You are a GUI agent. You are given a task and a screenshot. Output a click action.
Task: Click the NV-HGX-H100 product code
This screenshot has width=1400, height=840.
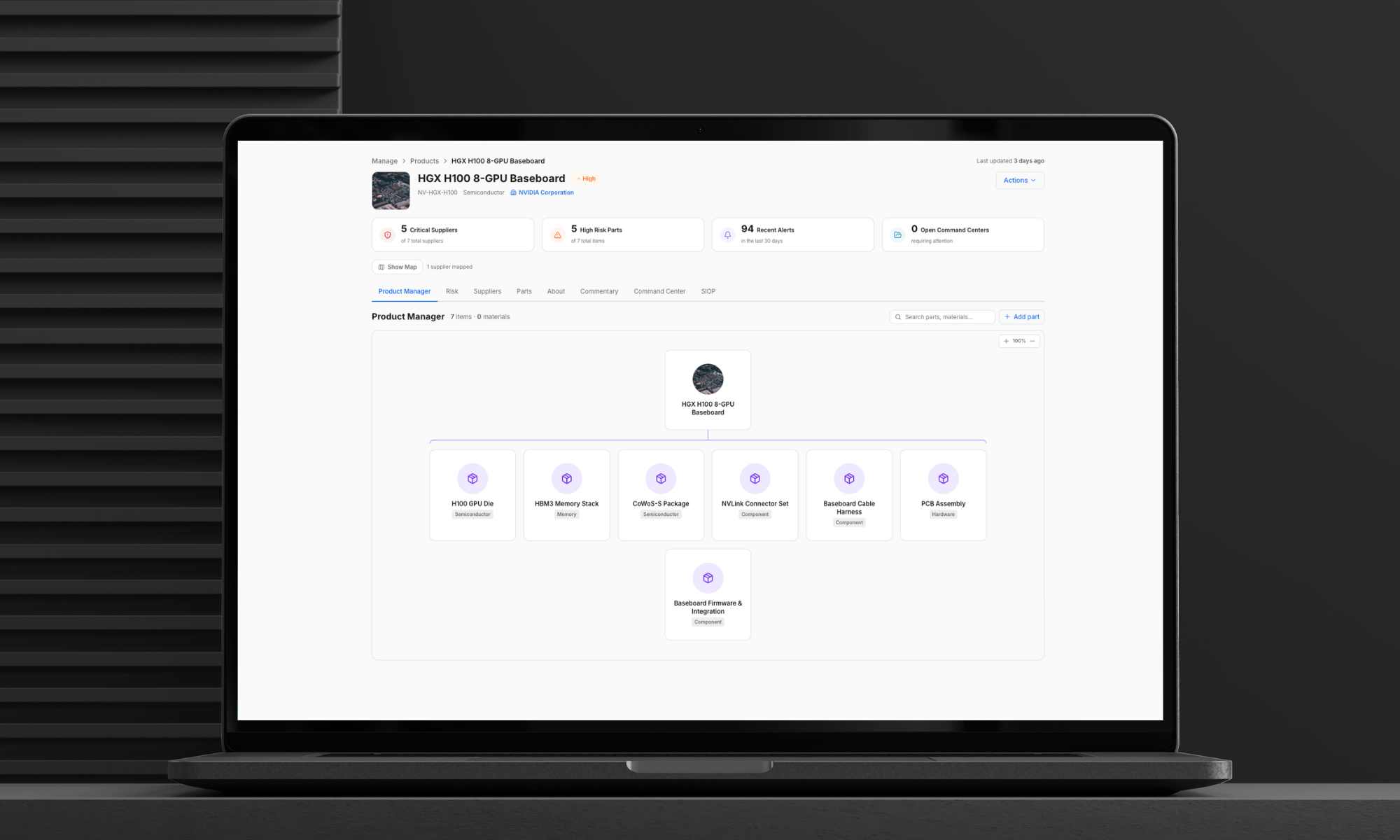pos(437,192)
